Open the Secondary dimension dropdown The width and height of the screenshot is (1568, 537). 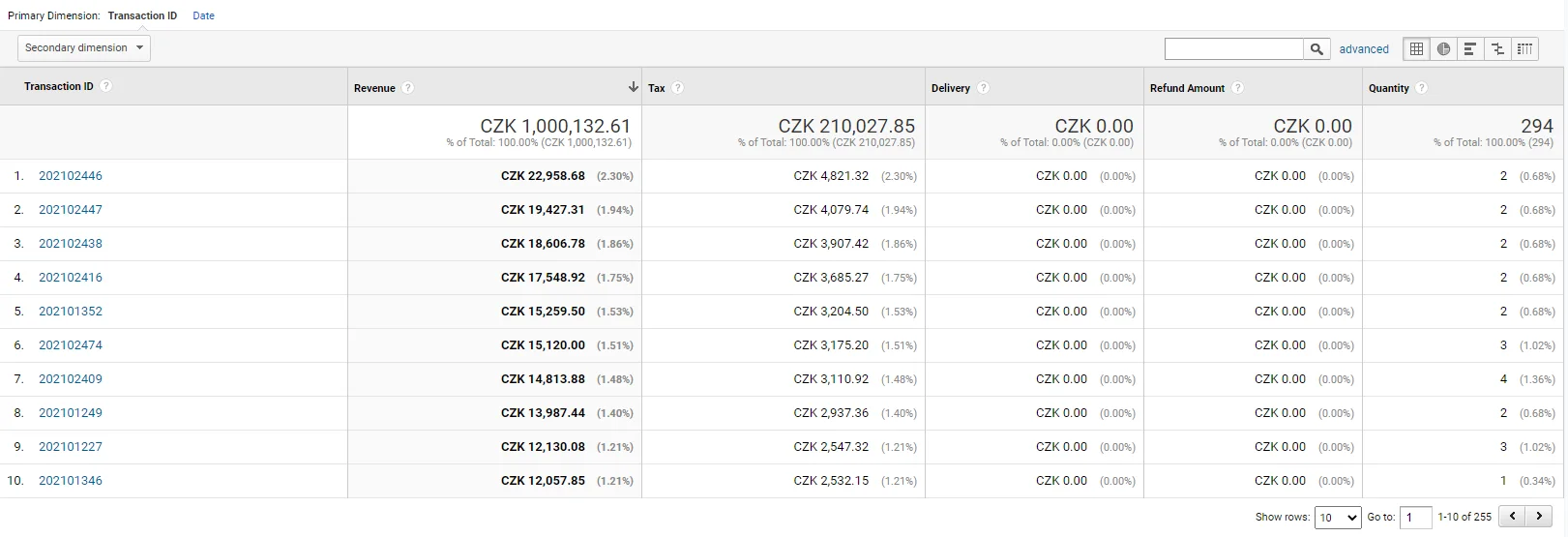pos(84,48)
